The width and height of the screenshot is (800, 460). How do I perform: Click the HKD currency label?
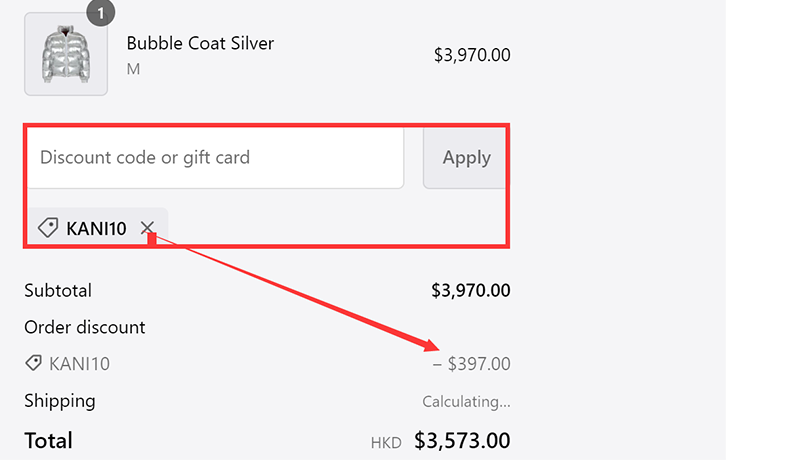(x=386, y=442)
